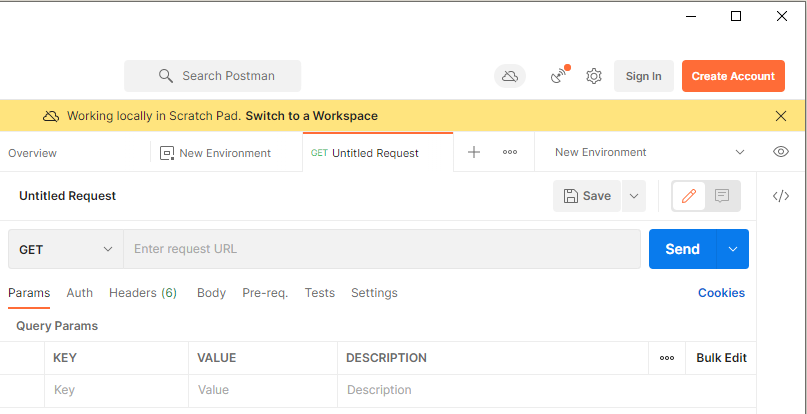This screenshot has width=807, height=414.
Task: Click the Key input cell
Action: point(116,390)
